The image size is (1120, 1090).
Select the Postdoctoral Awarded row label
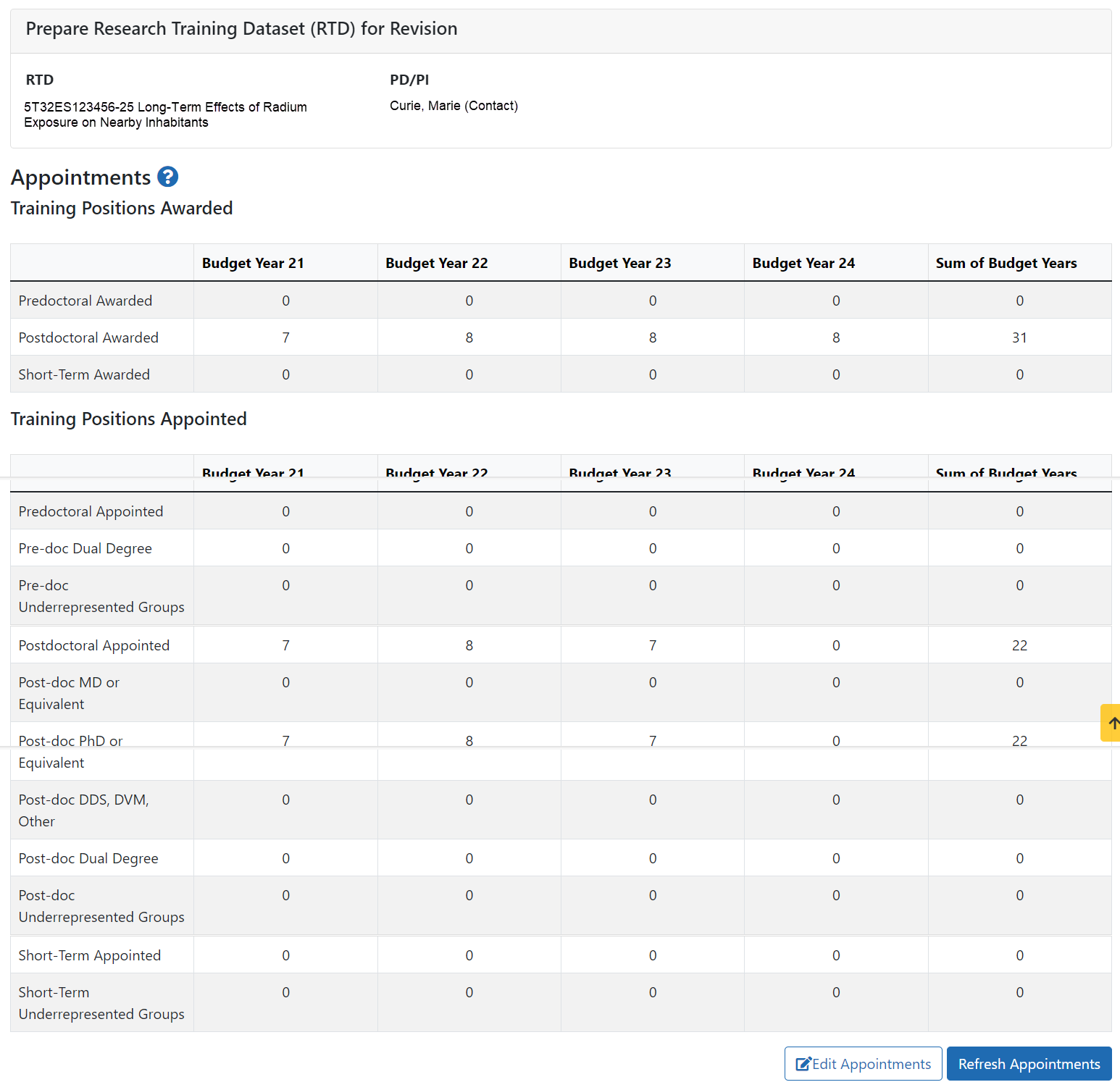click(88, 338)
